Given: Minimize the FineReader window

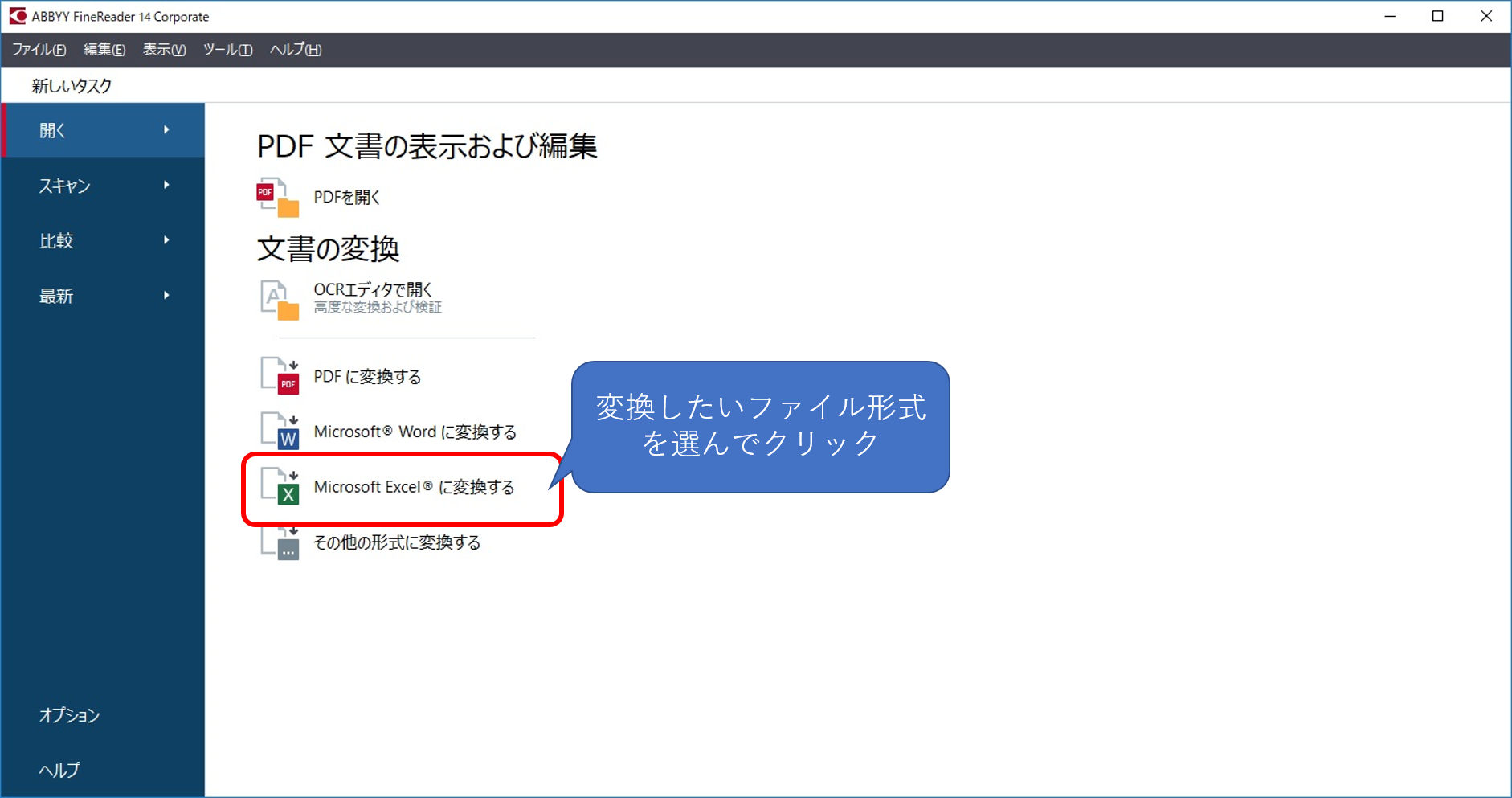Looking at the screenshot, I should tap(1390, 16).
